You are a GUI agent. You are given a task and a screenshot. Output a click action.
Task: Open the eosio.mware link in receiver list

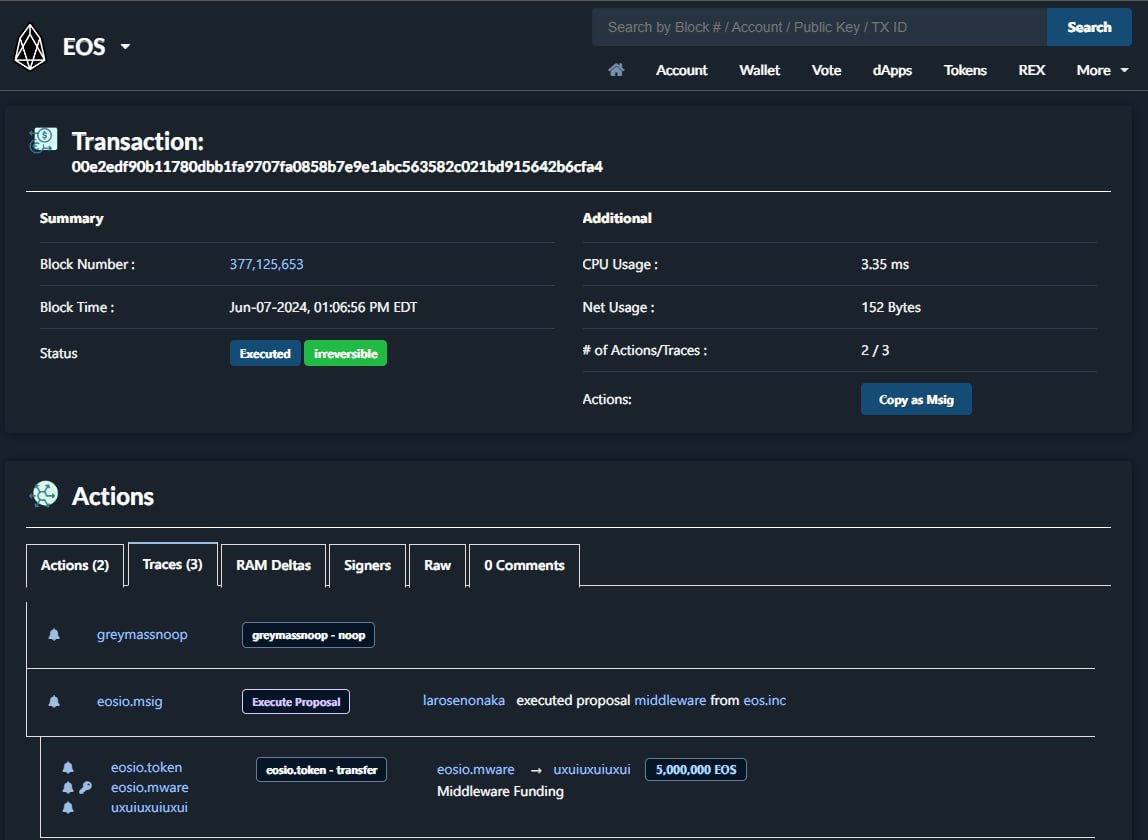click(x=149, y=787)
